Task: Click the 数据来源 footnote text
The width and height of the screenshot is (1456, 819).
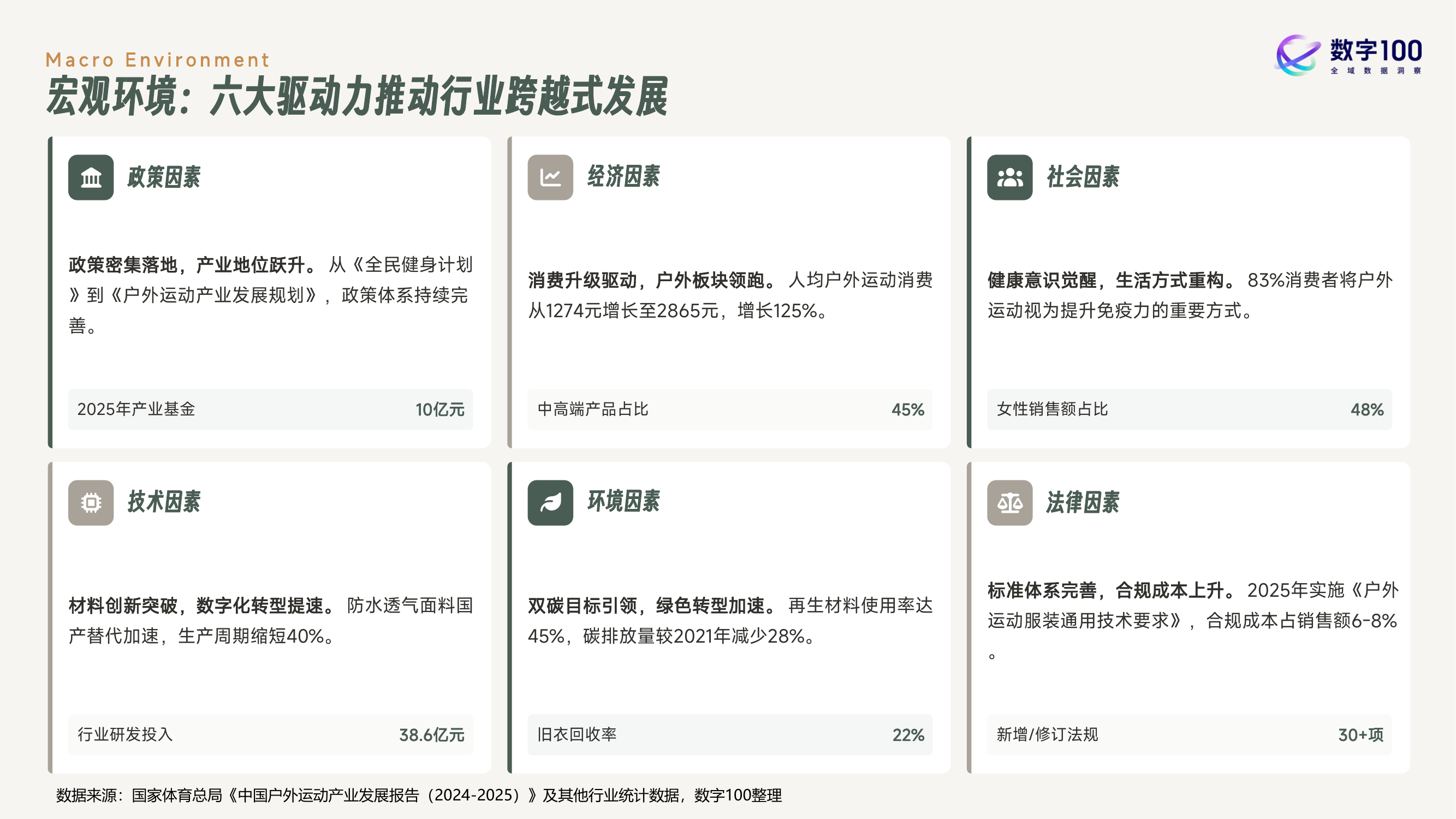Action: click(x=418, y=796)
